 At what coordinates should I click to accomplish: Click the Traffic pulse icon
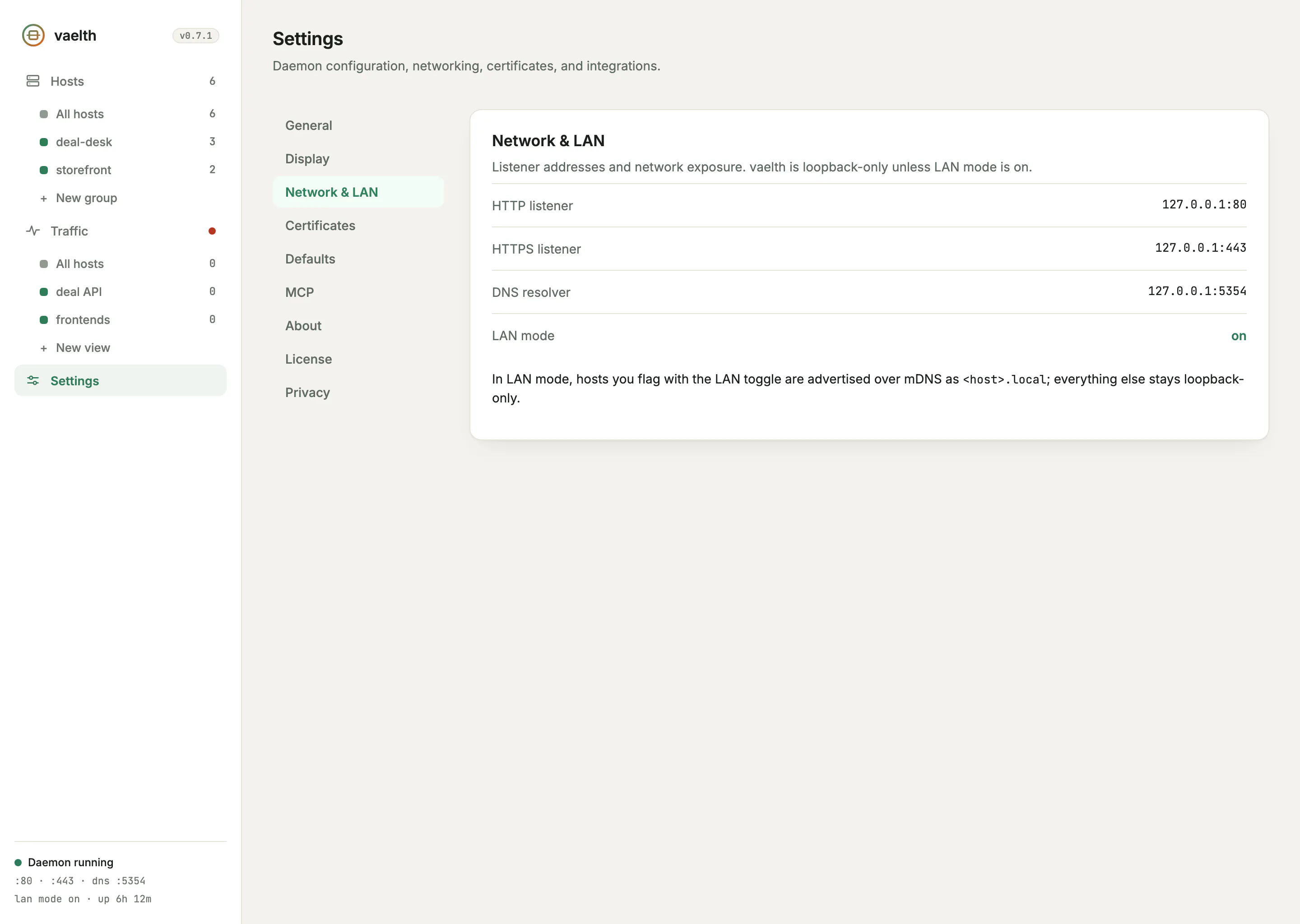33,231
